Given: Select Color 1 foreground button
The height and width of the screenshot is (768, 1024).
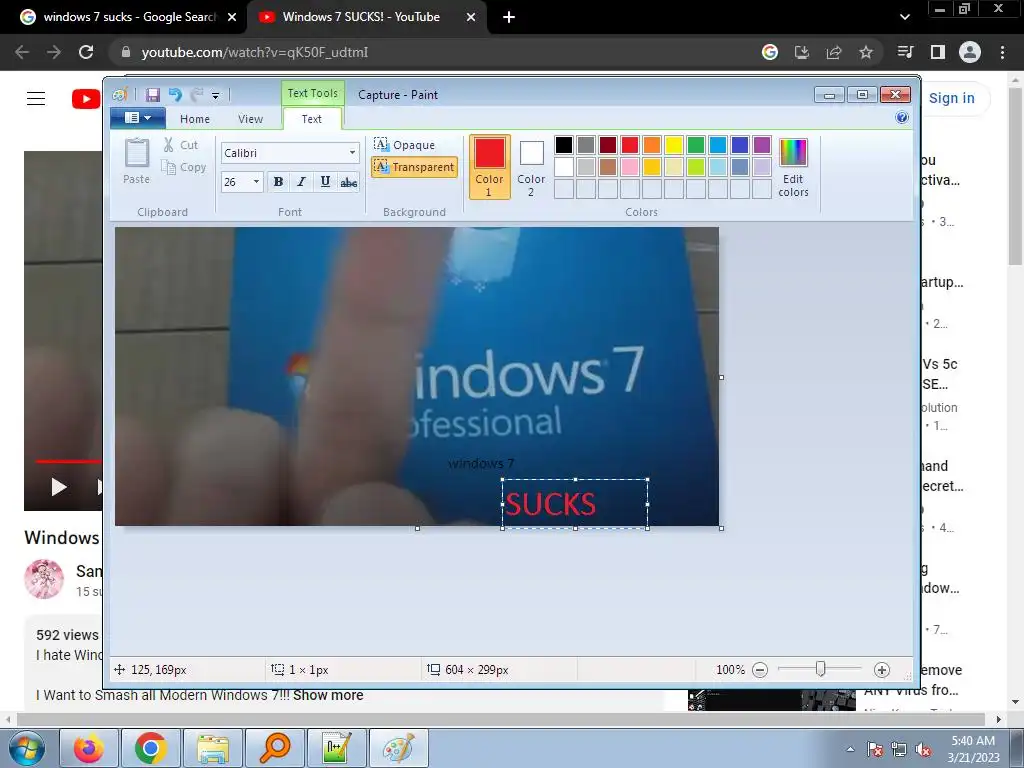Looking at the screenshot, I should click(489, 167).
